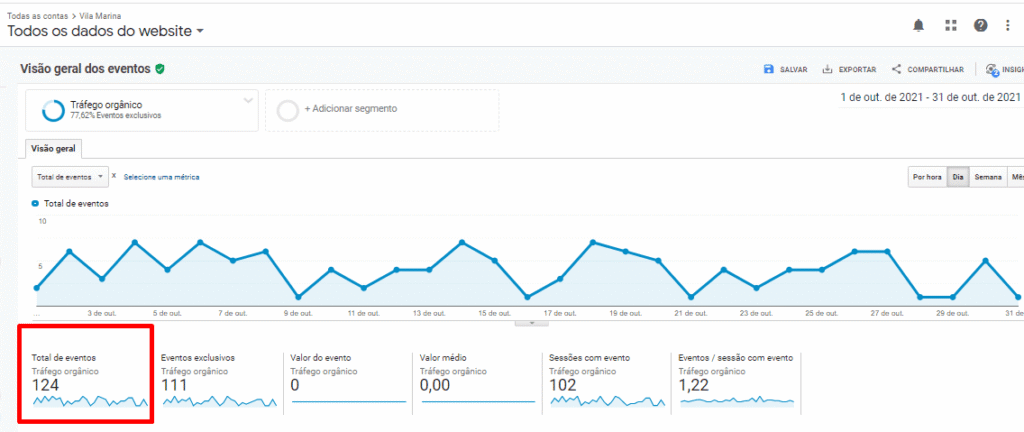Click the Selecione uma métrica link
The width and height of the screenshot is (1024, 432).
coord(161,177)
